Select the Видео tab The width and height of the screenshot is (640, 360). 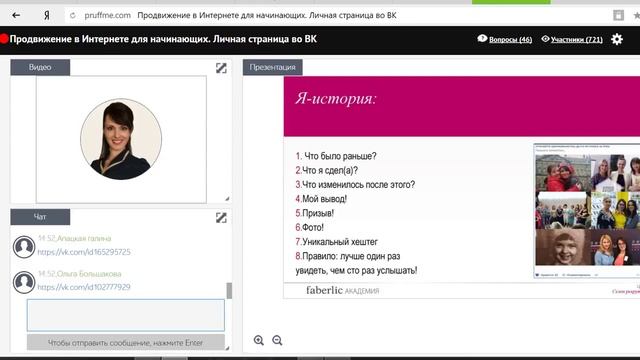click(x=40, y=67)
